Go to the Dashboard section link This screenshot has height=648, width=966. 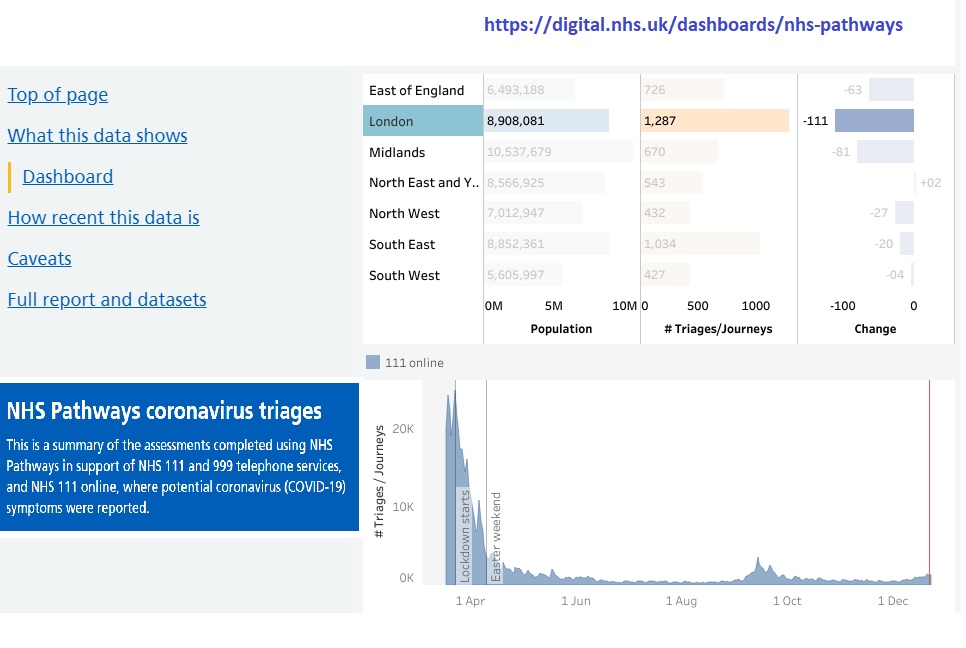(x=68, y=177)
